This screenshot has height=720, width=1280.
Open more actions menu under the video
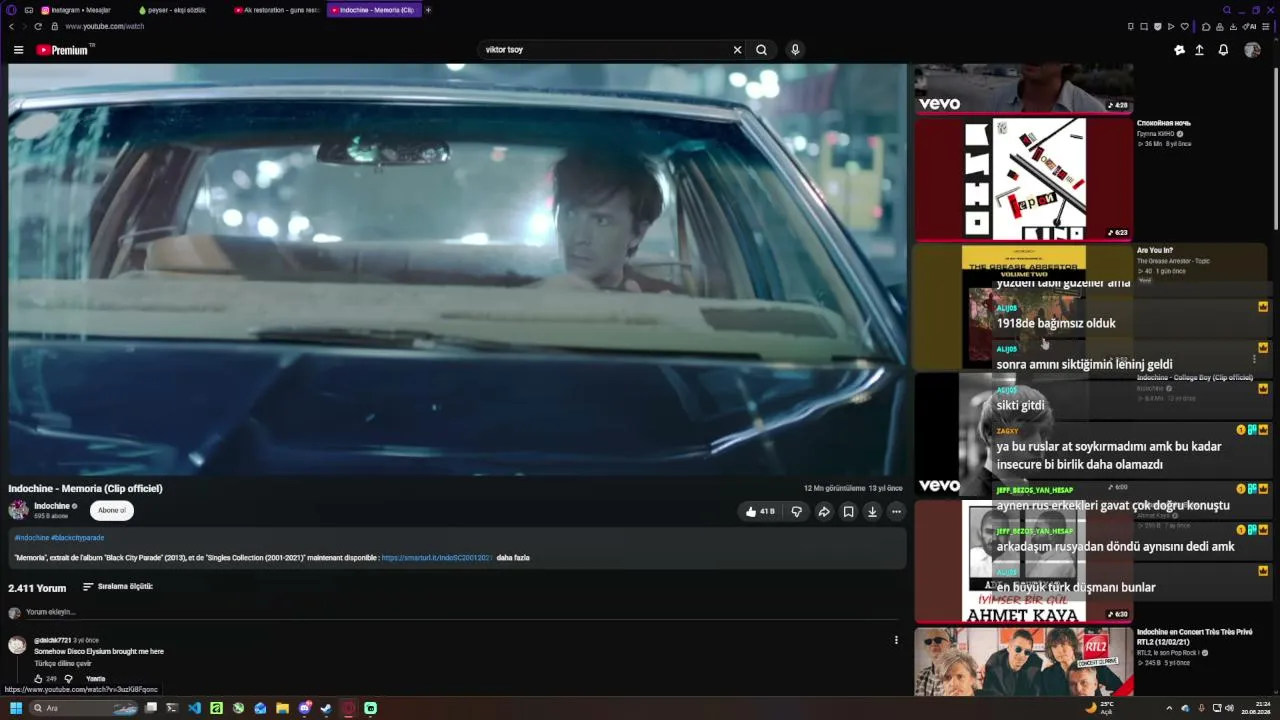click(896, 511)
